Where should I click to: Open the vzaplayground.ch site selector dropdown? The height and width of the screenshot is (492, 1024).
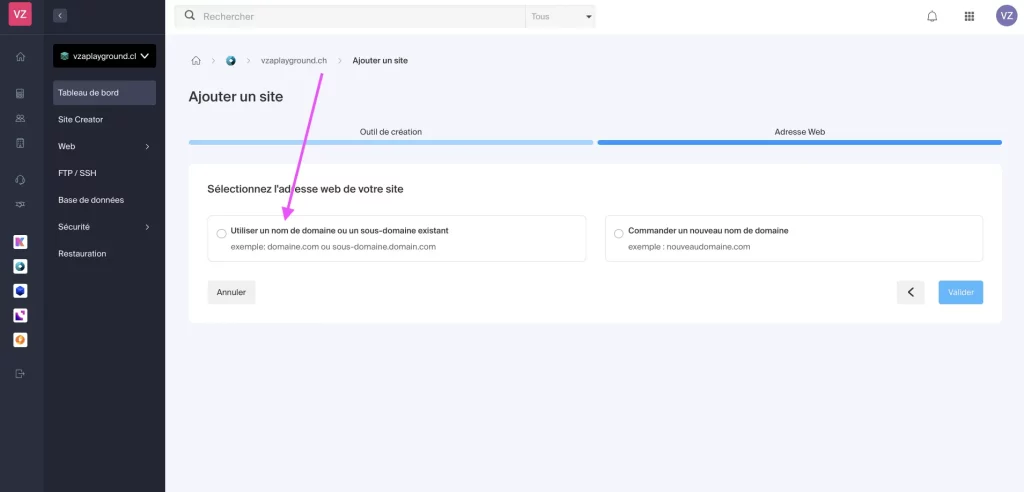(x=104, y=56)
